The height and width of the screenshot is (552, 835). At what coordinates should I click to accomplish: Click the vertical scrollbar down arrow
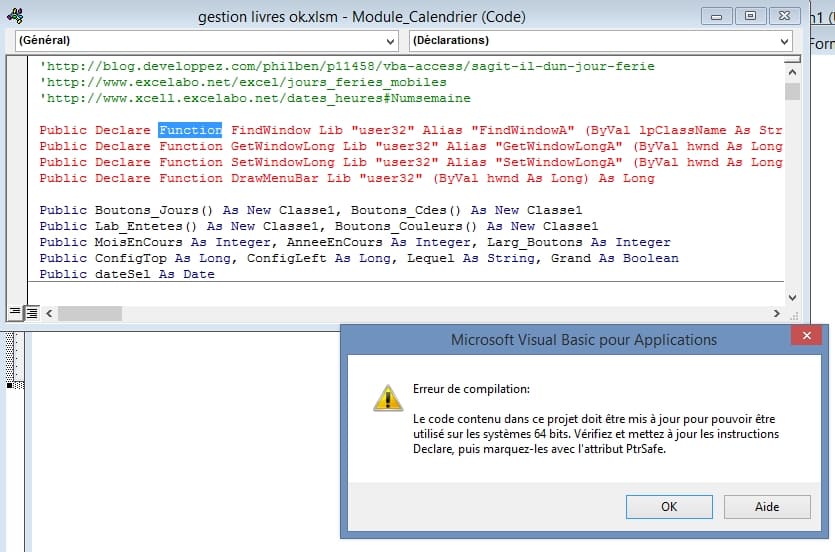[792, 298]
